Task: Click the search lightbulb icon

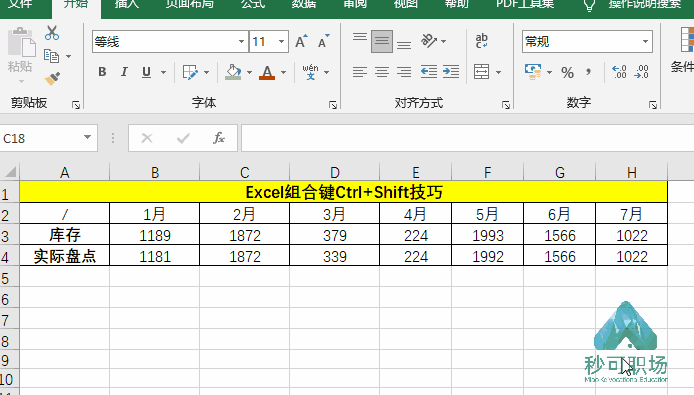Action: point(589,5)
